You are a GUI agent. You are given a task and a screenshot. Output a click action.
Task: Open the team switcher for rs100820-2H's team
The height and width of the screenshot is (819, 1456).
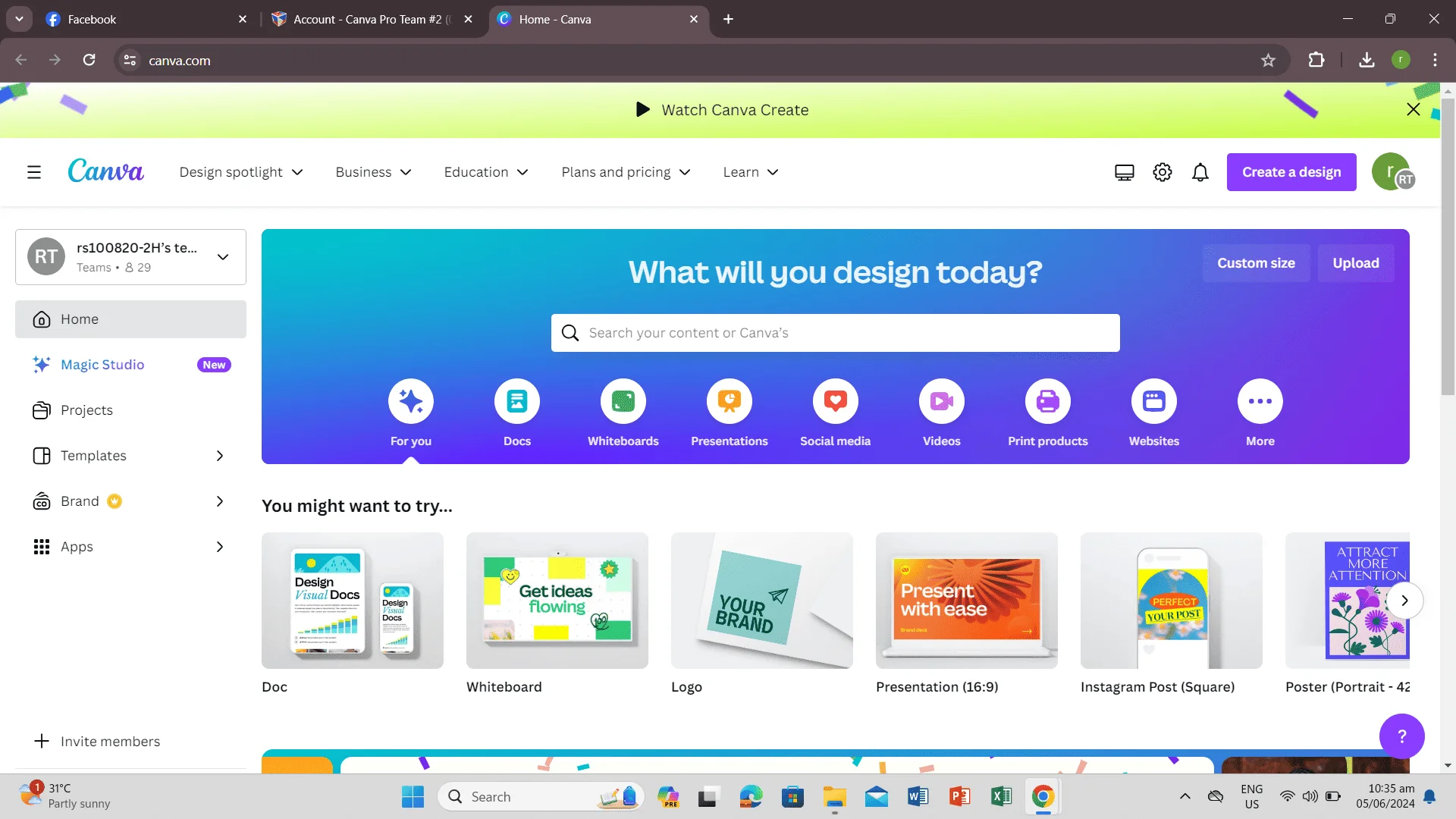coord(130,257)
